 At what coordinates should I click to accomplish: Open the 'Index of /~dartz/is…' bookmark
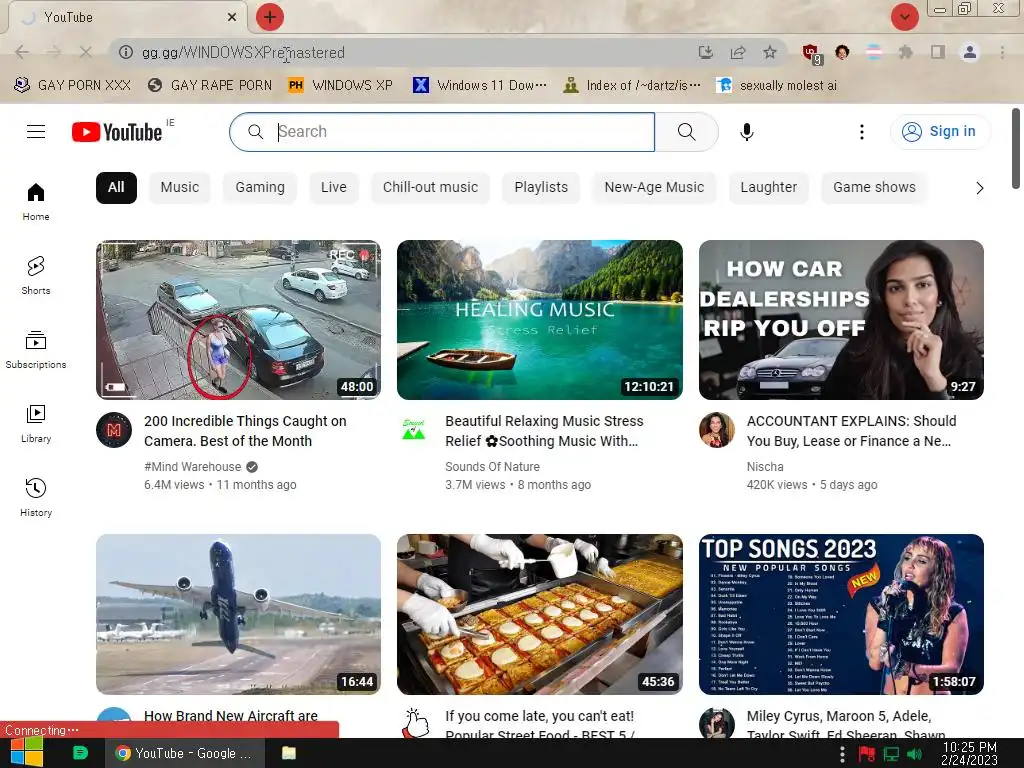632,86
